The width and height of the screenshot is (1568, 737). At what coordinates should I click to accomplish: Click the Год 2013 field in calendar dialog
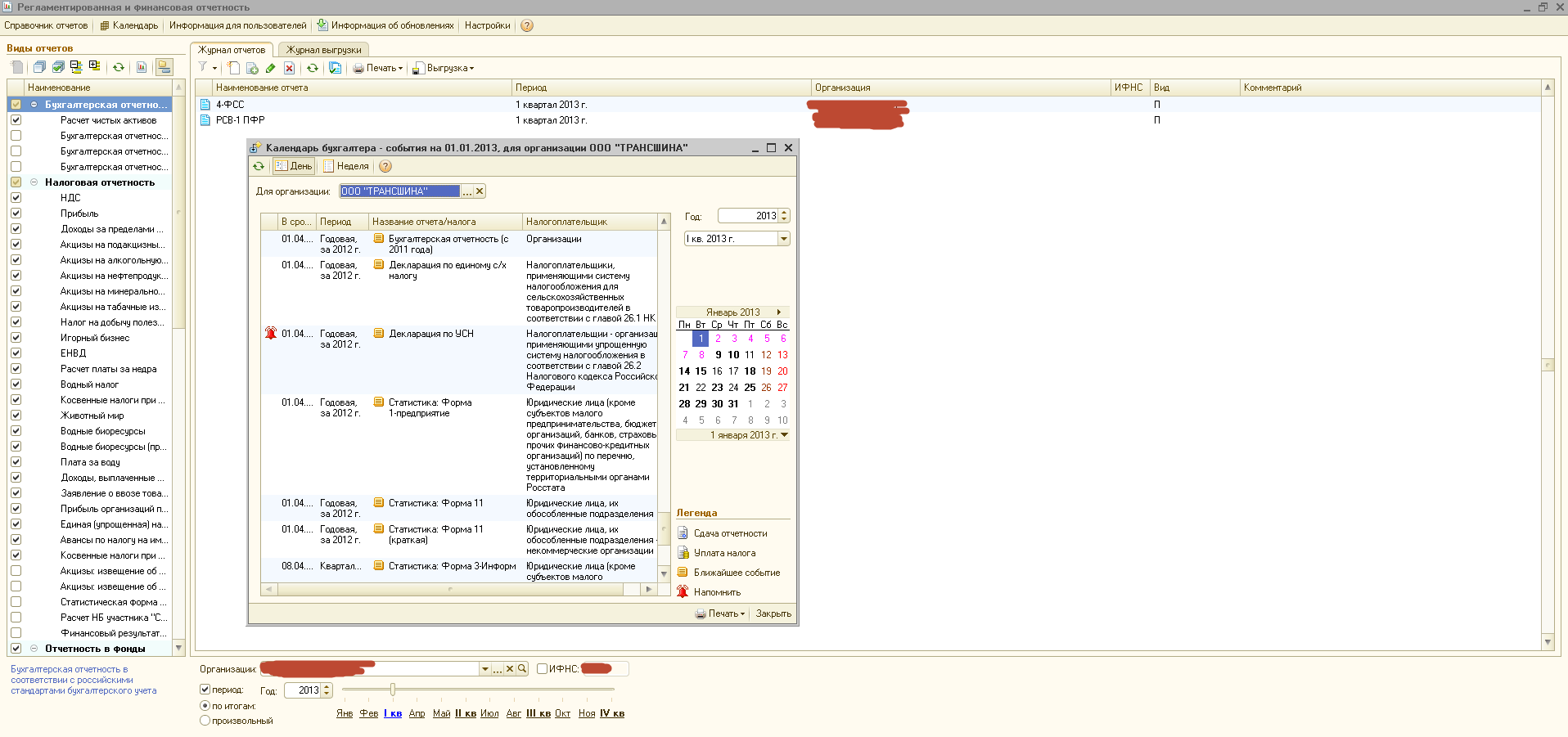748,216
